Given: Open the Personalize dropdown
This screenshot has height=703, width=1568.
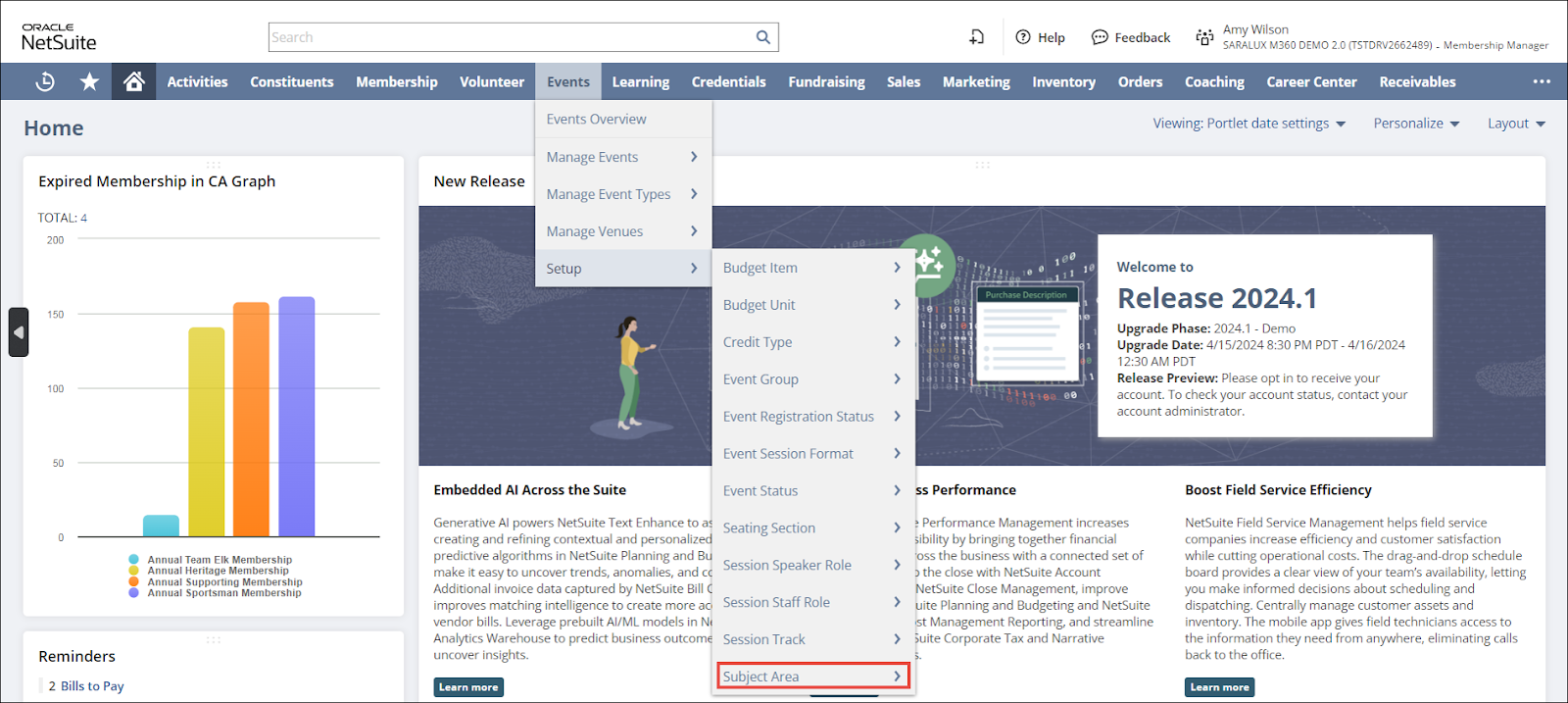Looking at the screenshot, I should click(1416, 124).
